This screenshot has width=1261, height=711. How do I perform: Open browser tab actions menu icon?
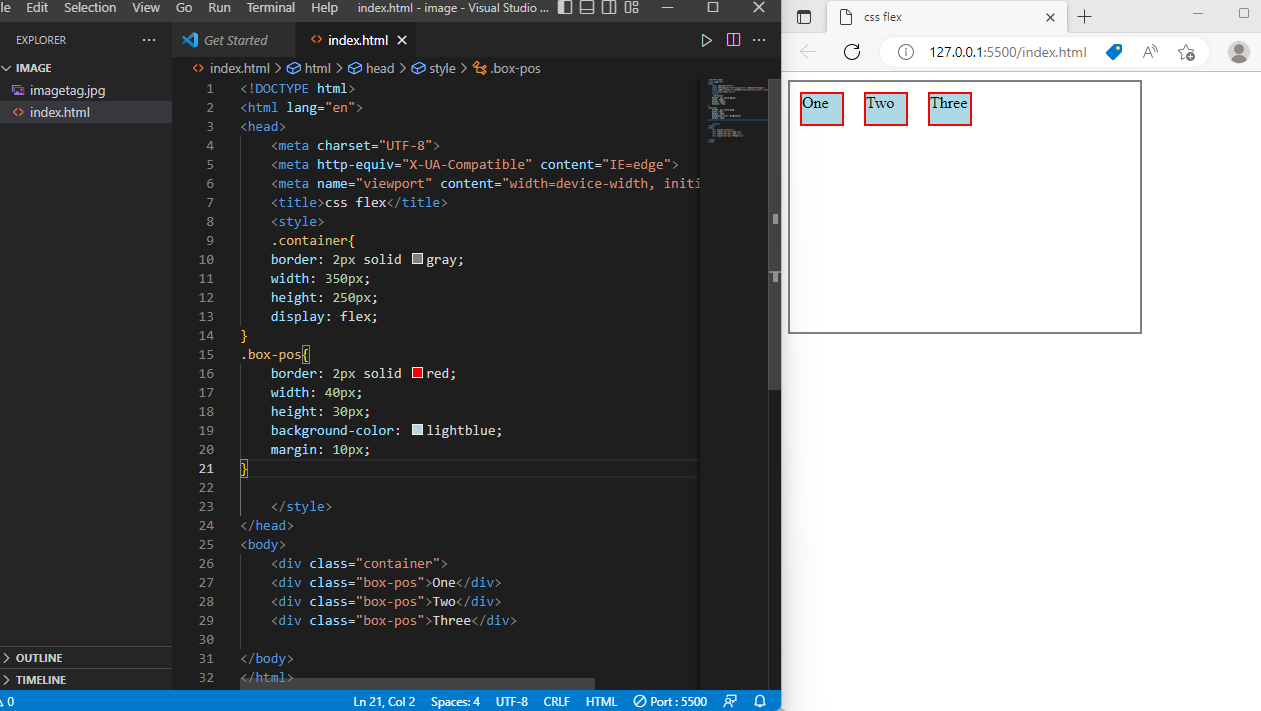[x=804, y=17]
